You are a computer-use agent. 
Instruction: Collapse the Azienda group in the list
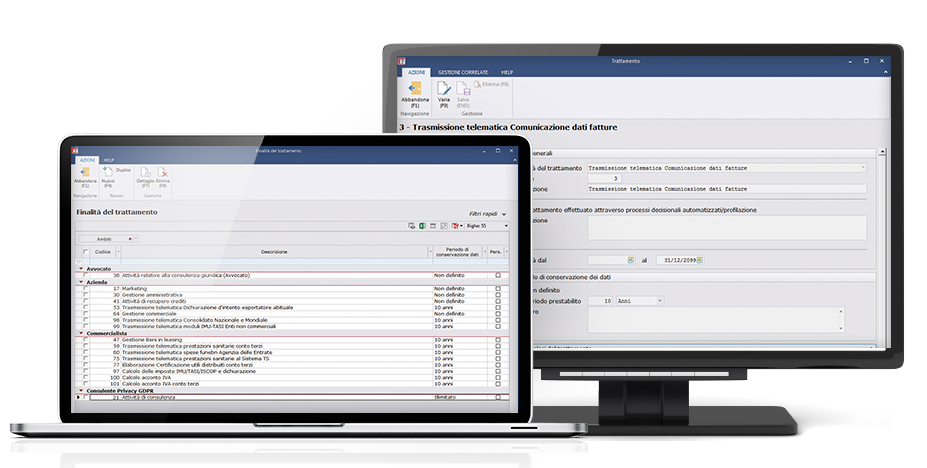[79, 282]
